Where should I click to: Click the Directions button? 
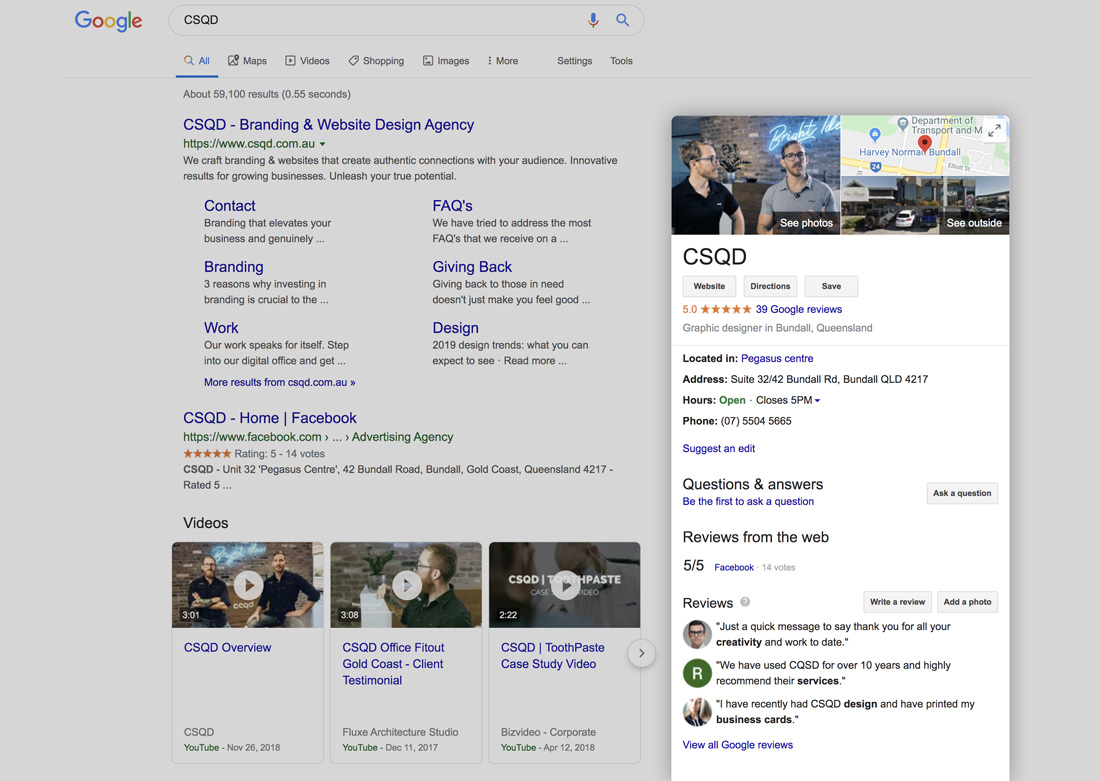770,286
